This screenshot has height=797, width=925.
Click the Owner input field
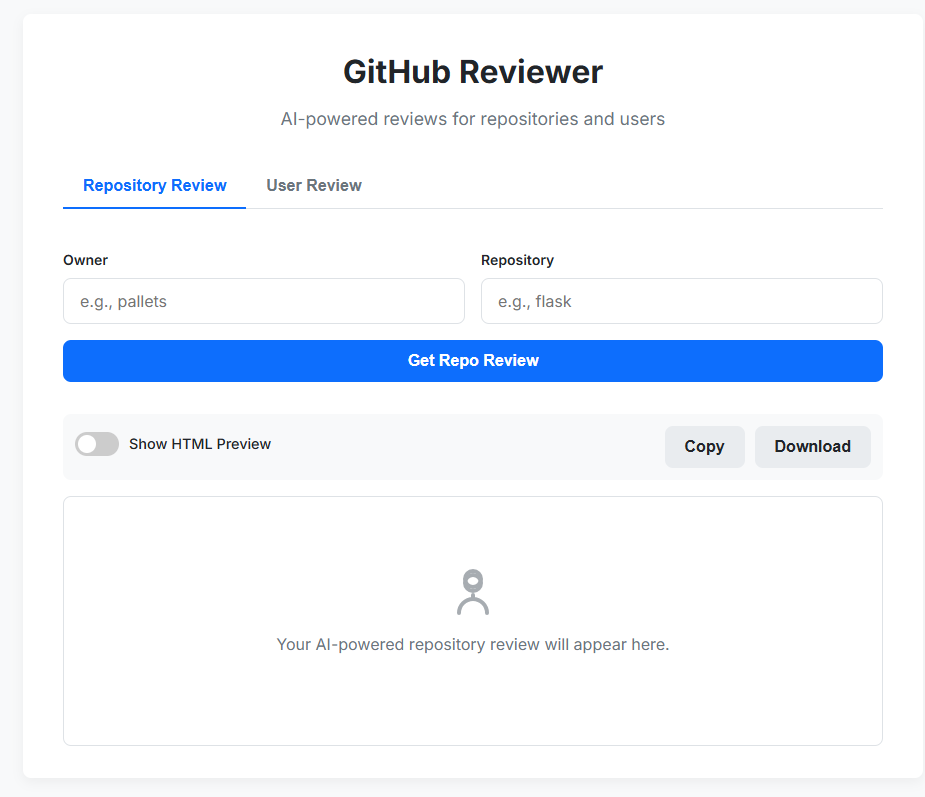[264, 301]
